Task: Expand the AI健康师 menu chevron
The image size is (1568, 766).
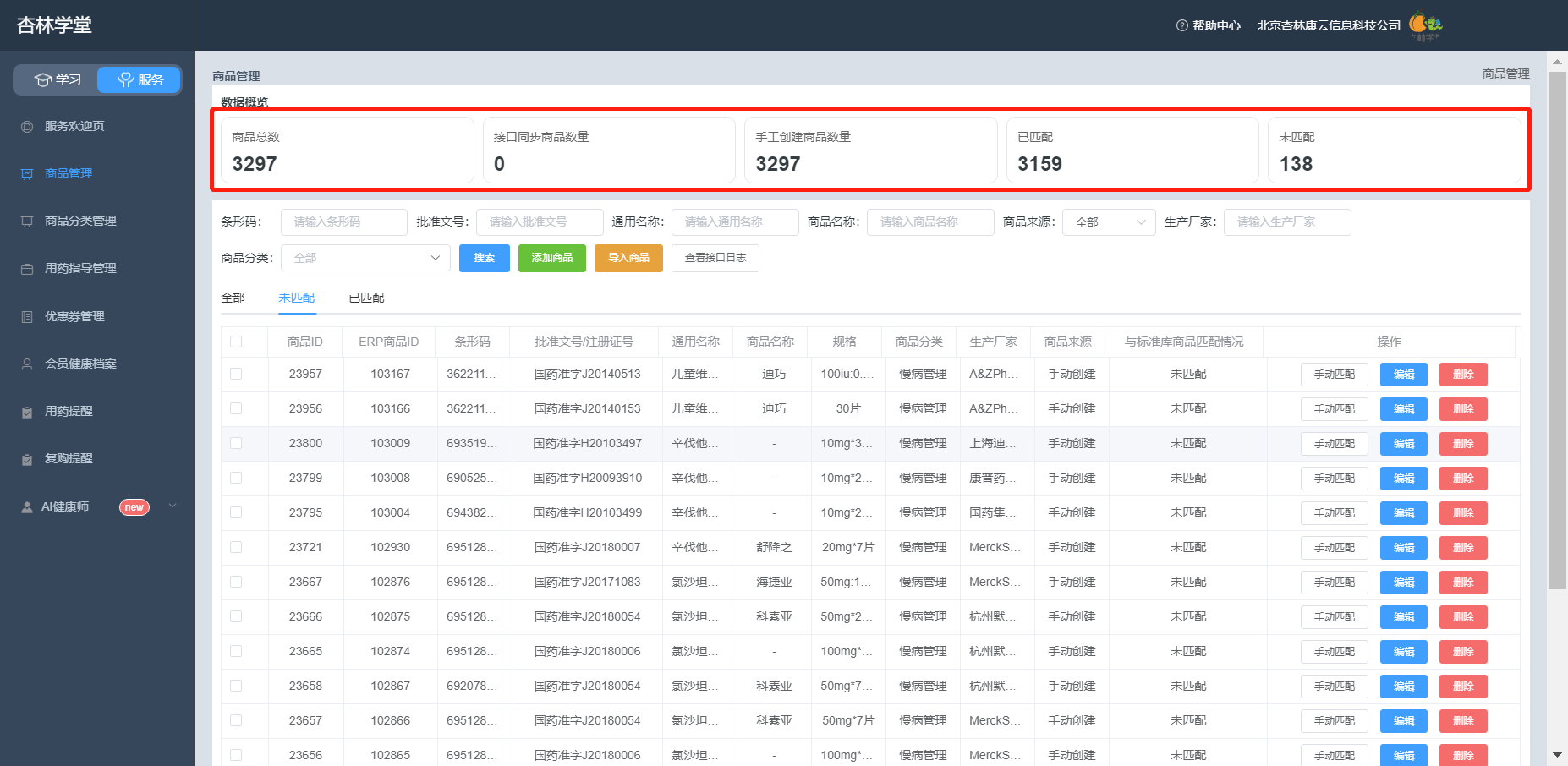Action: (173, 506)
